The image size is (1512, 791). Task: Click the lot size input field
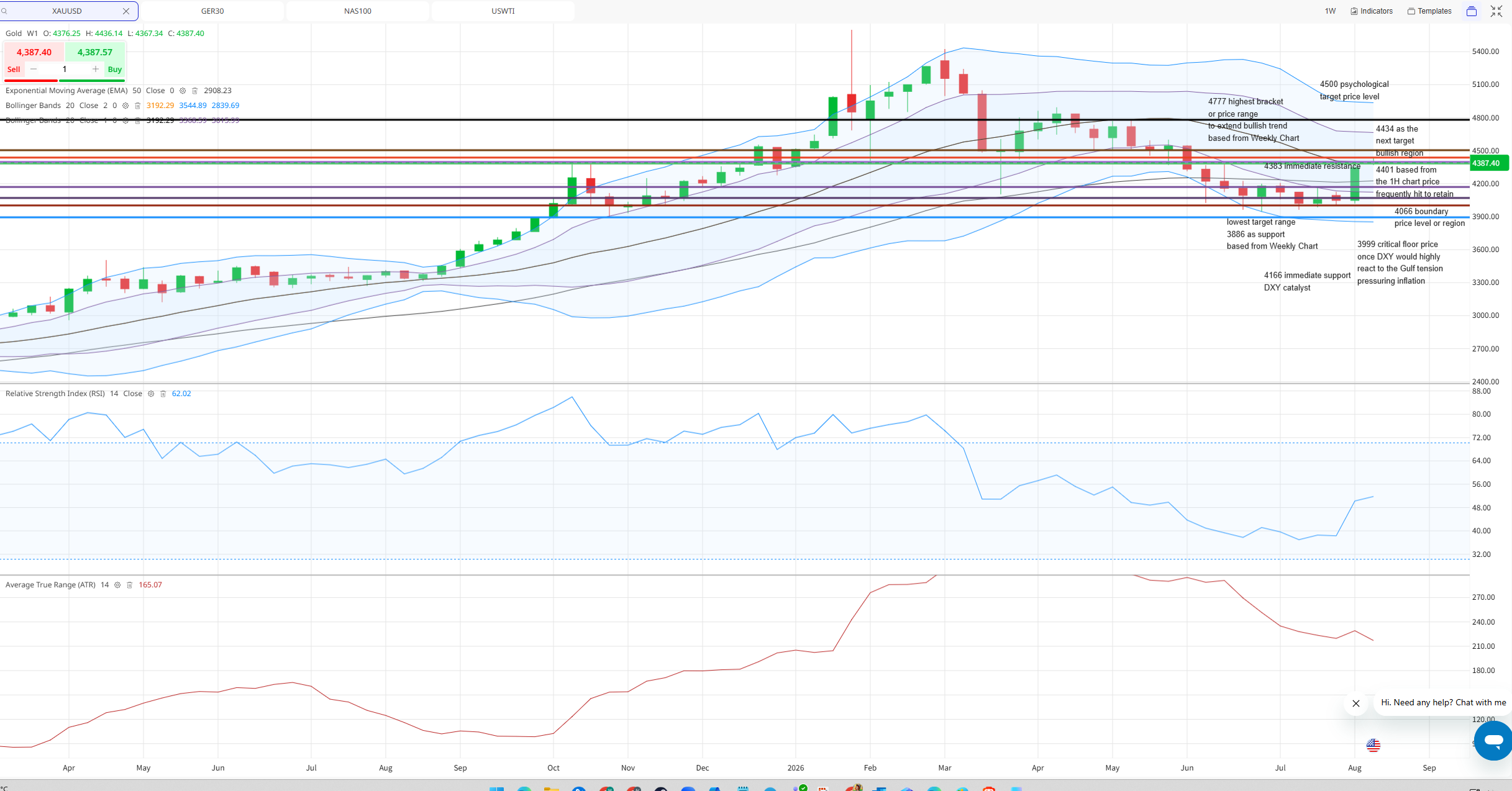pyautogui.click(x=64, y=69)
